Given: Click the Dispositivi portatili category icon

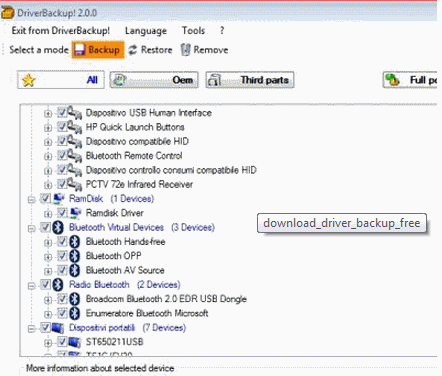Looking at the screenshot, I should click(x=58, y=328).
